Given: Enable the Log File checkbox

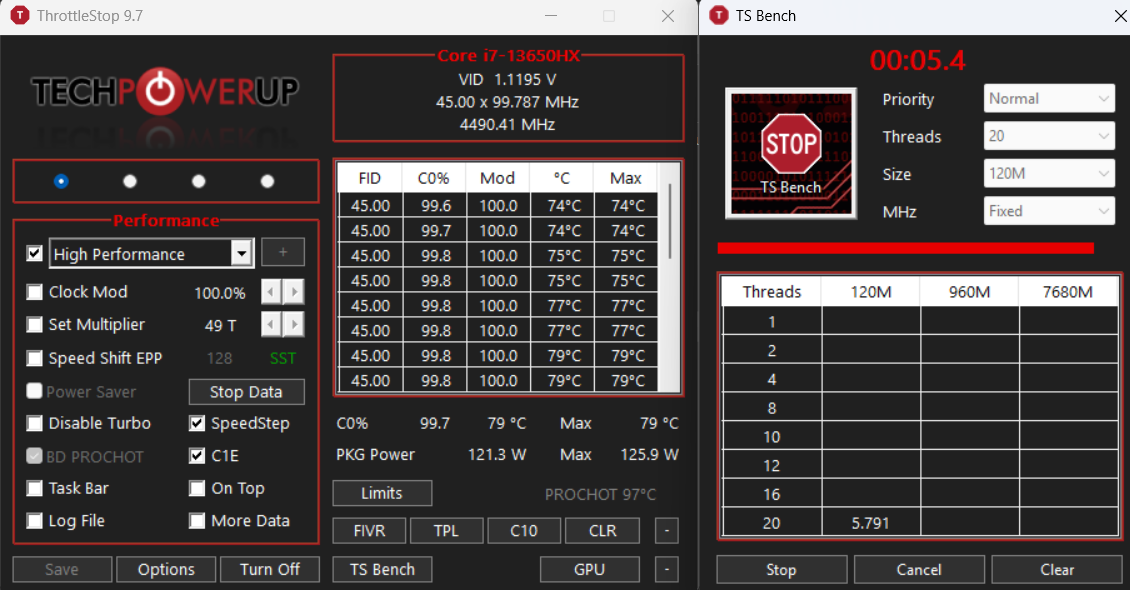Looking at the screenshot, I should (34, 520).
